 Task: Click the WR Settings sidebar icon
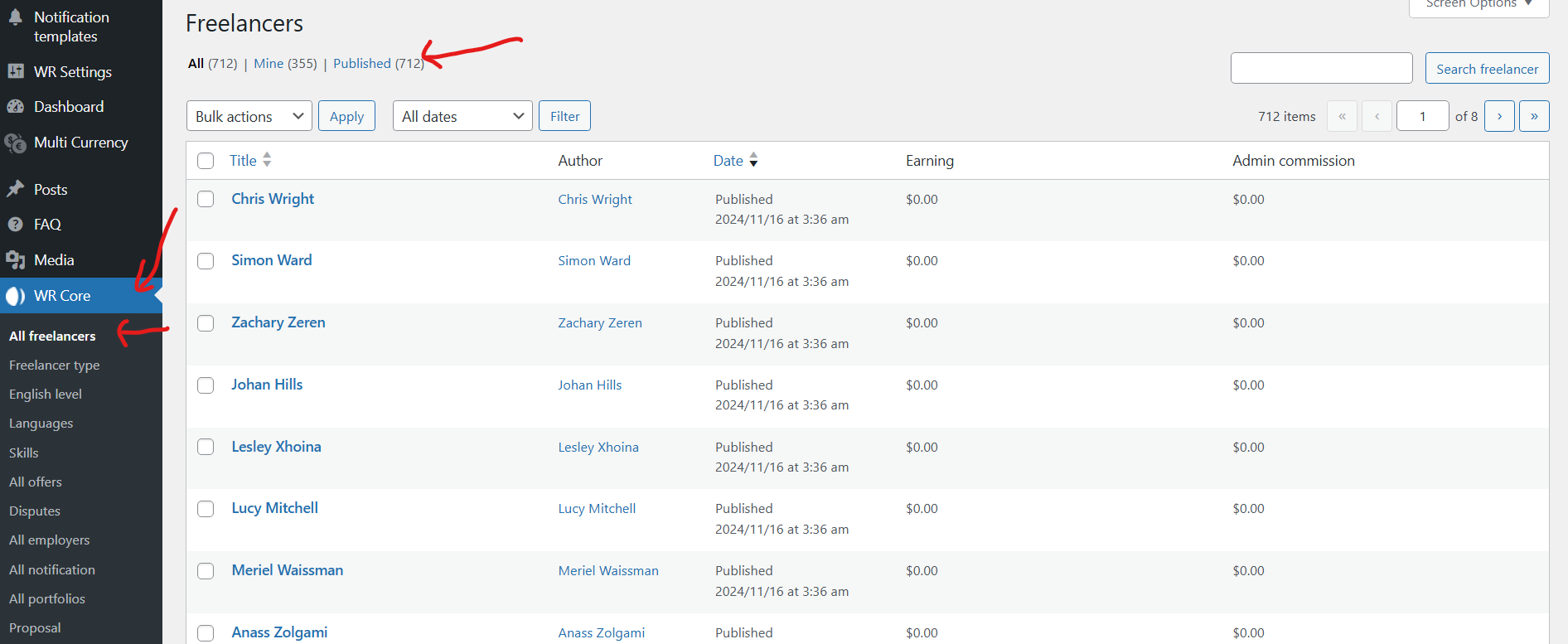point(15,71)
